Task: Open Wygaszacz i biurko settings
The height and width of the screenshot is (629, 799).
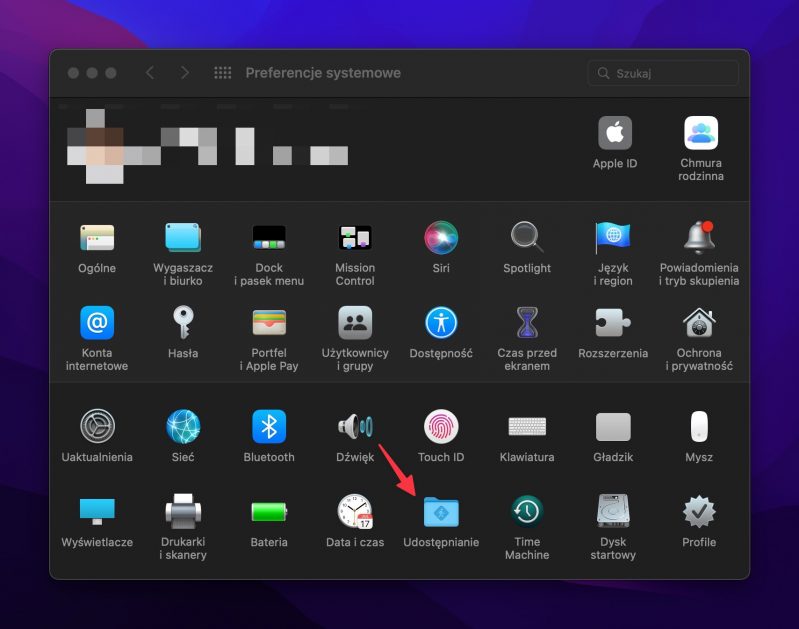Action: pos(183,238)
